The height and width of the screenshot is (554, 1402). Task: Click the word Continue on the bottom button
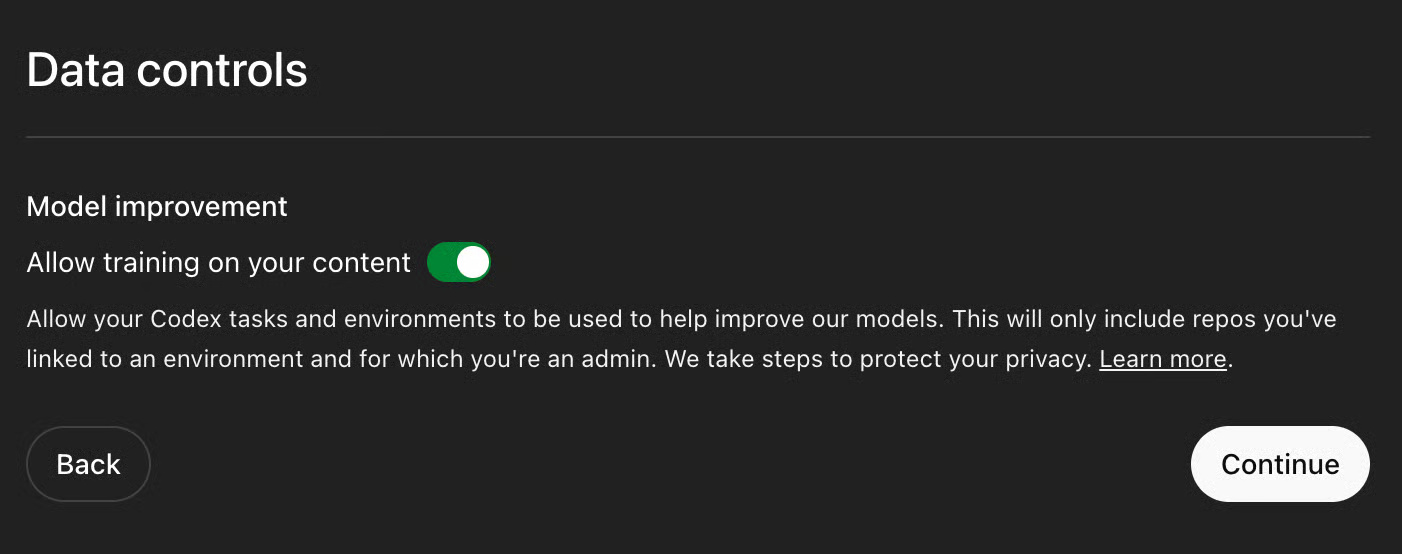(x=1279, y=464)
